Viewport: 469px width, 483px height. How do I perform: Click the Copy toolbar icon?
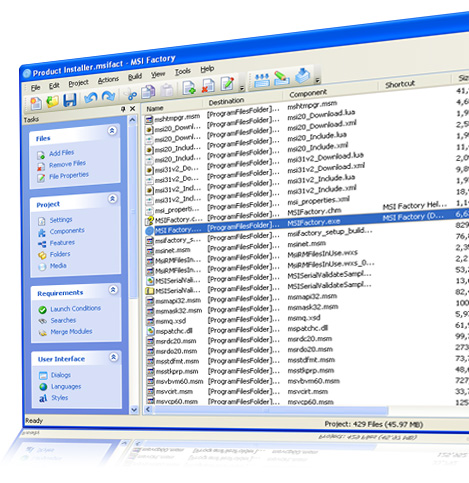coord(148,92)
